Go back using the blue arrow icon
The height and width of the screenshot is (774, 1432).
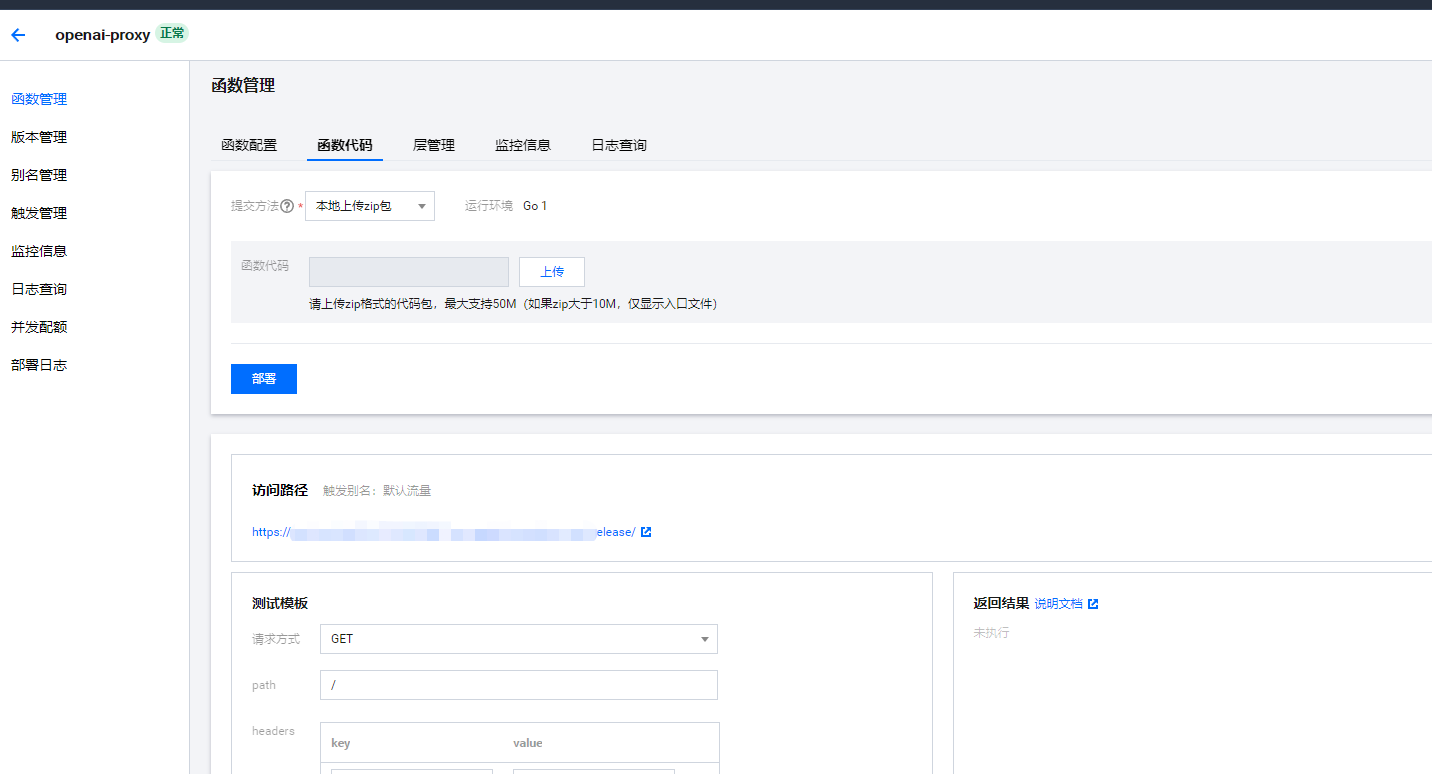tap(18, 35)
